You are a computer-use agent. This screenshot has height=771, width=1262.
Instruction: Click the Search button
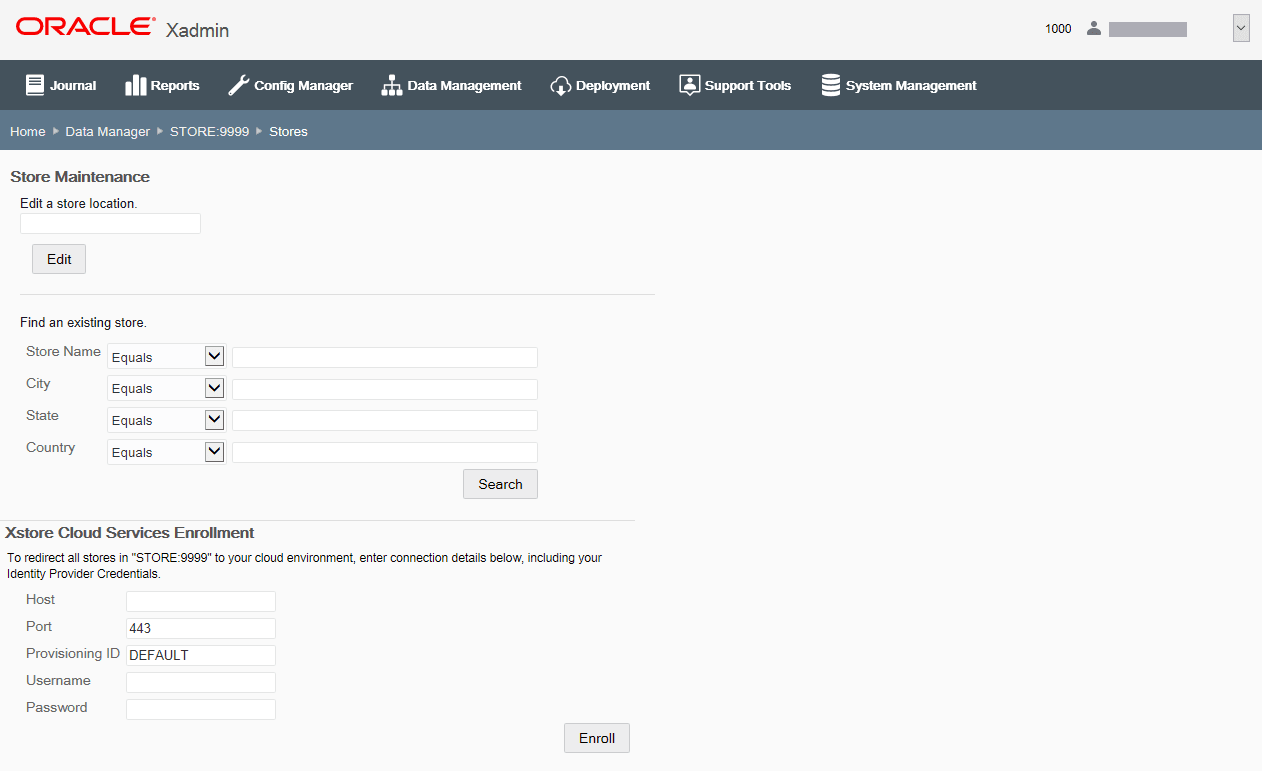(x=500, y=483)
